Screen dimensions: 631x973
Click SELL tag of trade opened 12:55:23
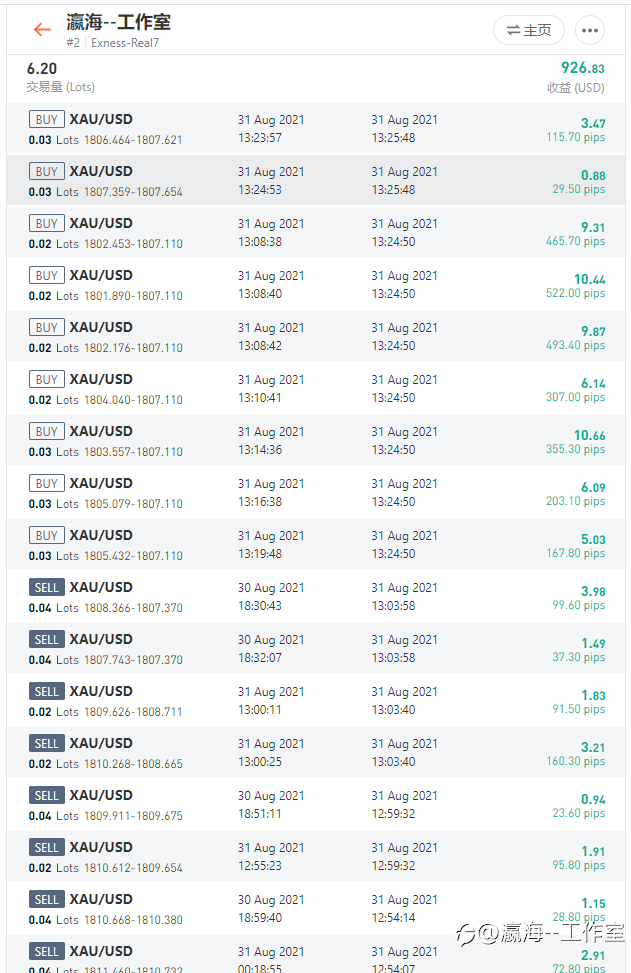pyautogui.click(x=47, y=848)
